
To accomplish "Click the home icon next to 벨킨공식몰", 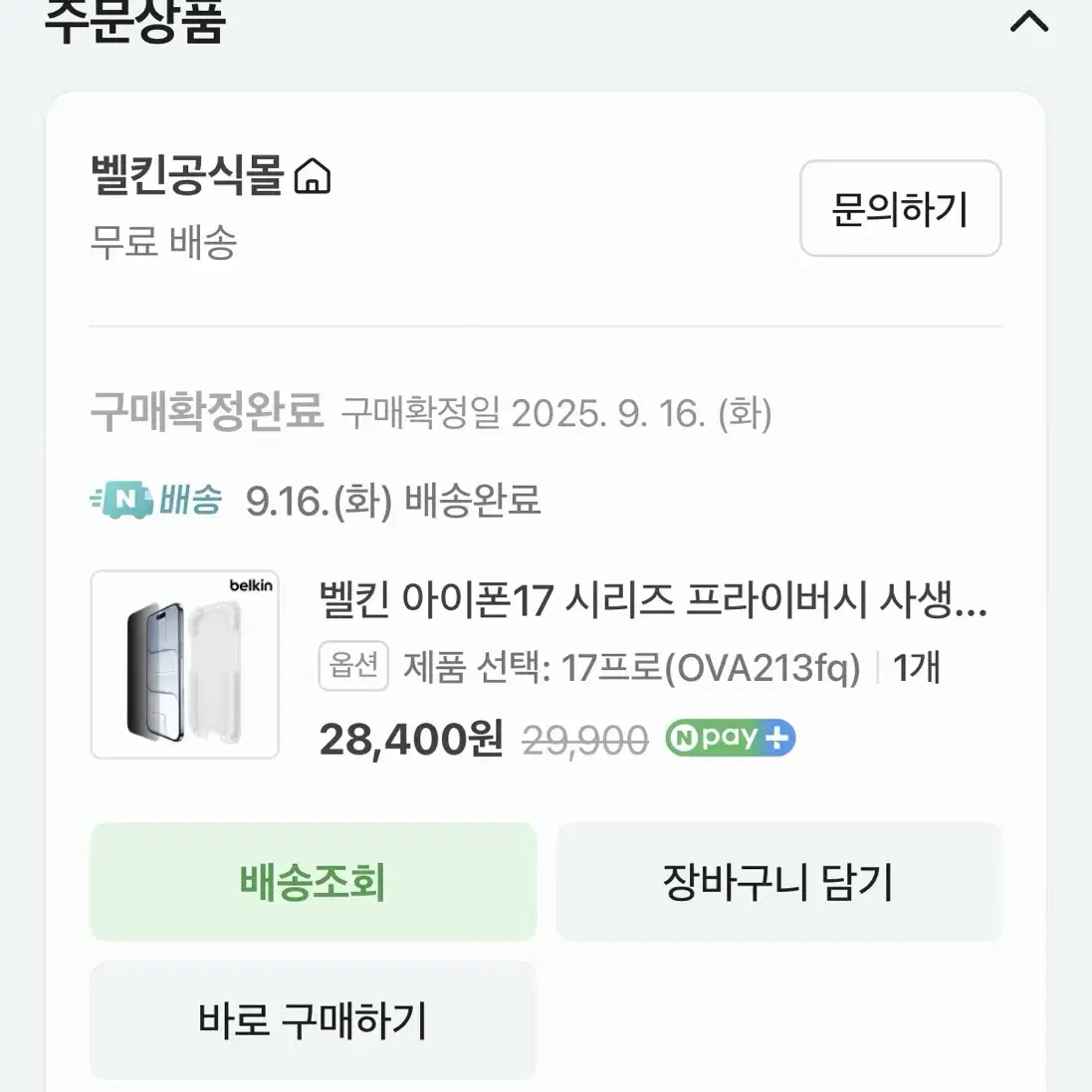I will 314,177.
